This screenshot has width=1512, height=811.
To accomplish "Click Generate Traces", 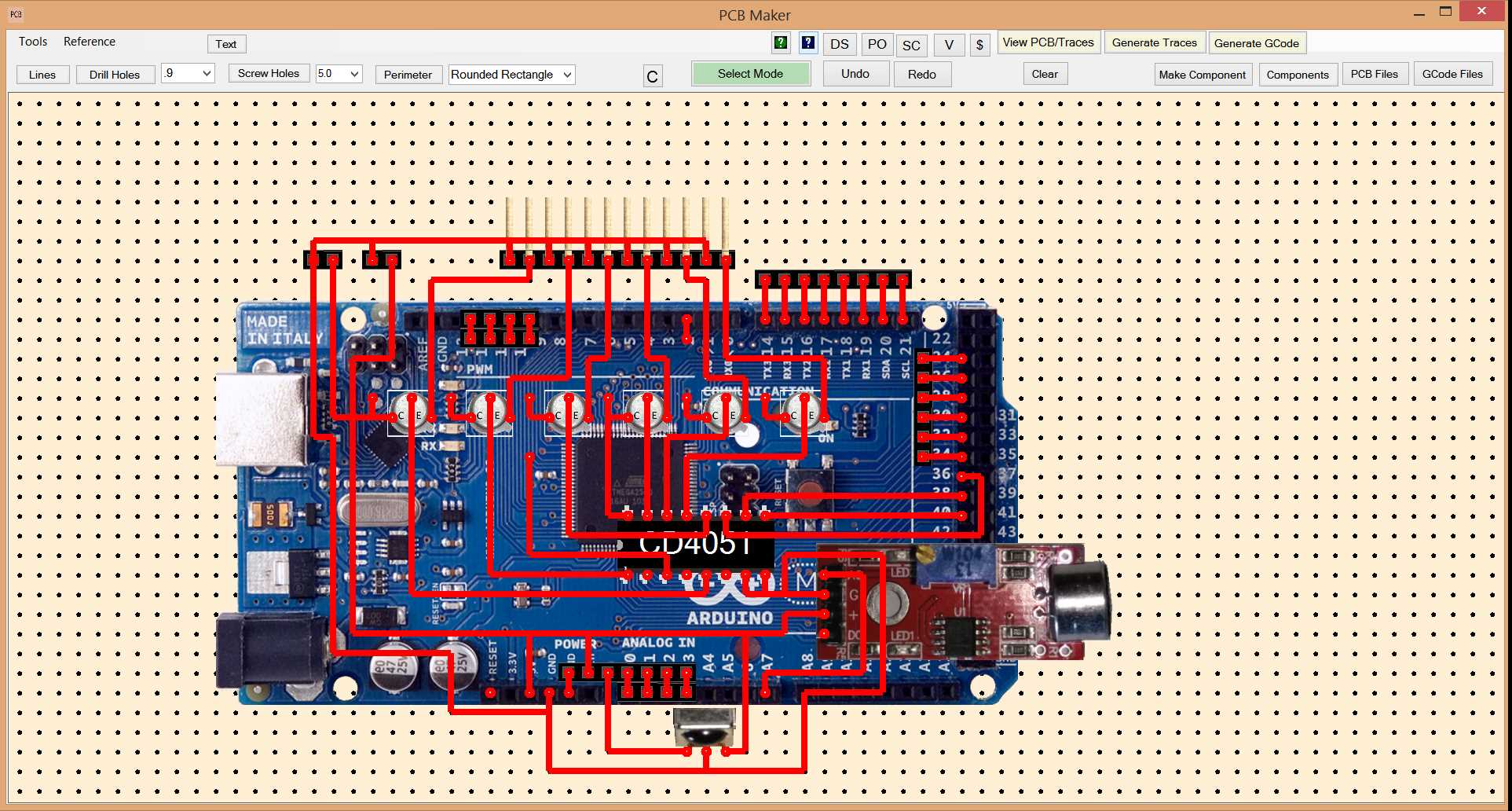I will click(x=1155, y=42).
